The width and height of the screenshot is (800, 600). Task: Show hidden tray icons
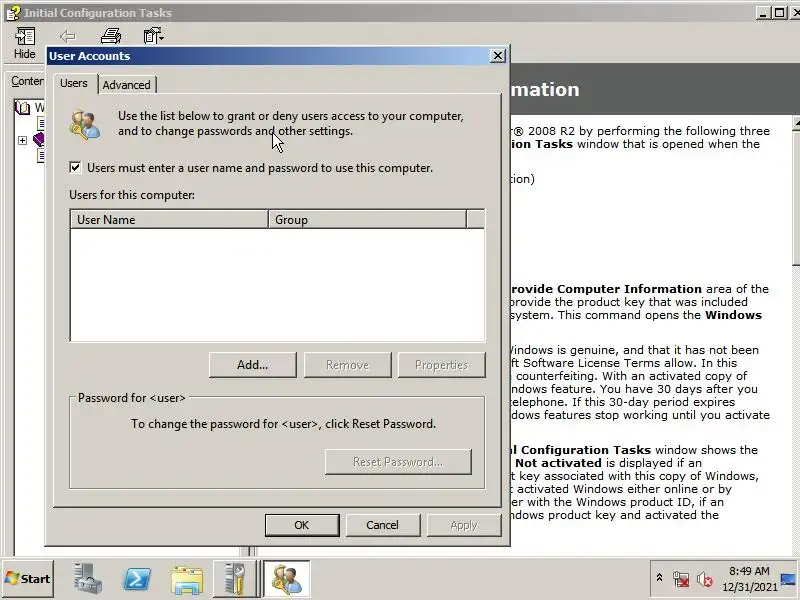[659, 578]
